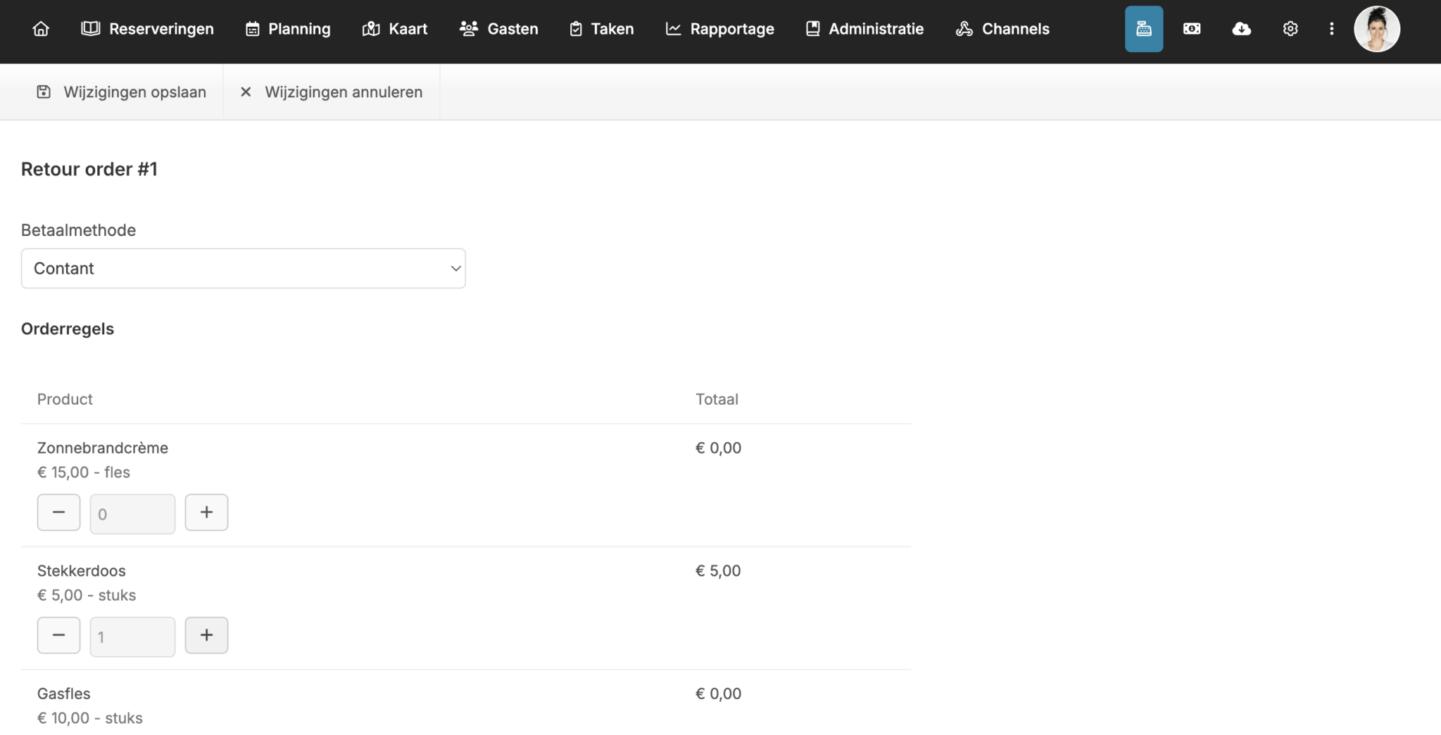
Task: Open settings via the gear icon
Action: click(x=1290, y=29)
